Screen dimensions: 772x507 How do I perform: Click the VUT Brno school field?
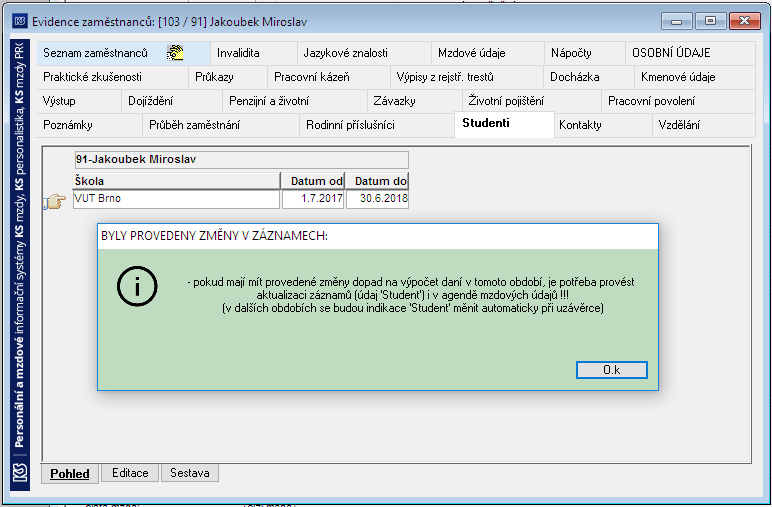176,199
